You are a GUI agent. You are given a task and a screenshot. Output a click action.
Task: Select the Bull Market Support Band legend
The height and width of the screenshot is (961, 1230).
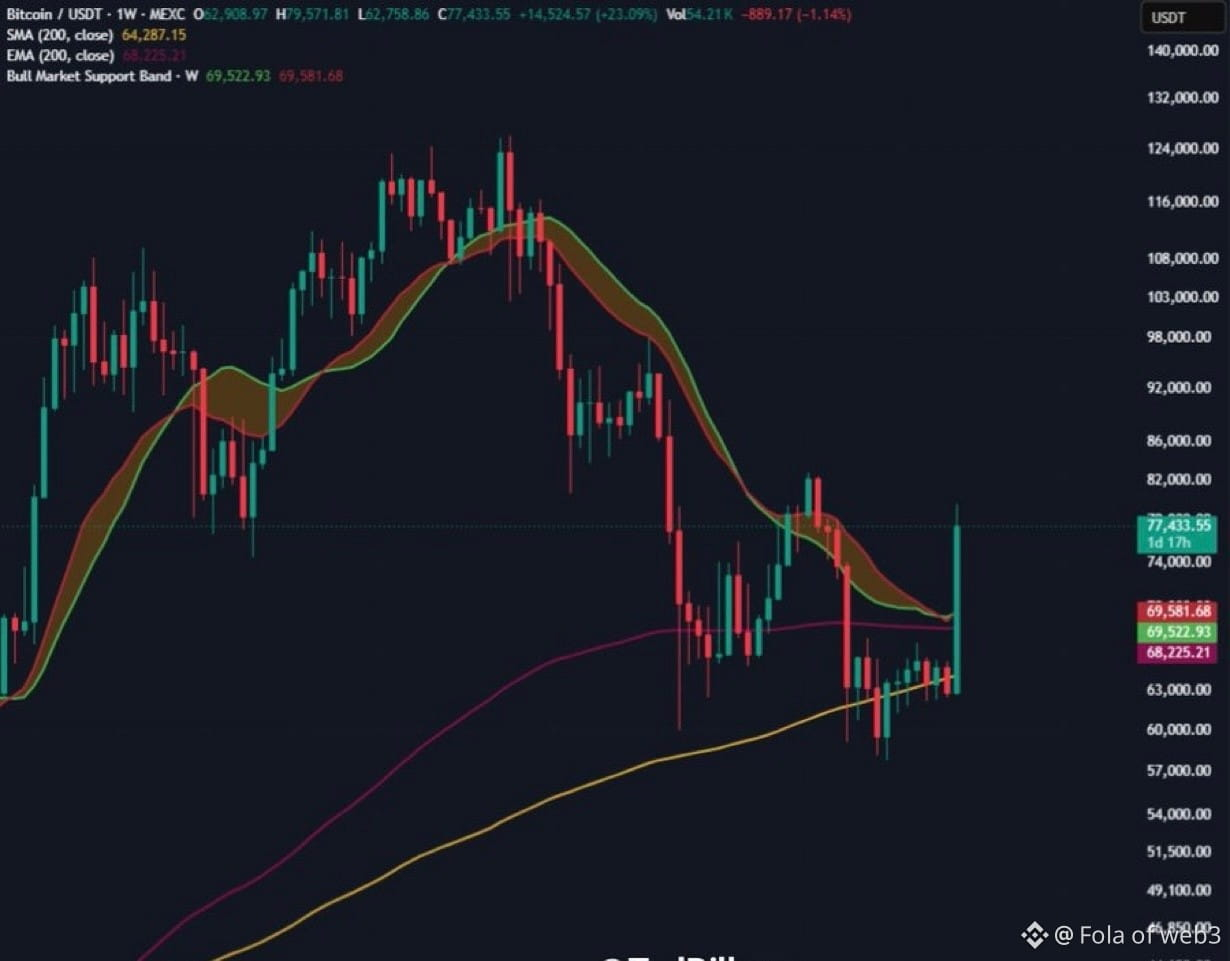tap(102, 75)
